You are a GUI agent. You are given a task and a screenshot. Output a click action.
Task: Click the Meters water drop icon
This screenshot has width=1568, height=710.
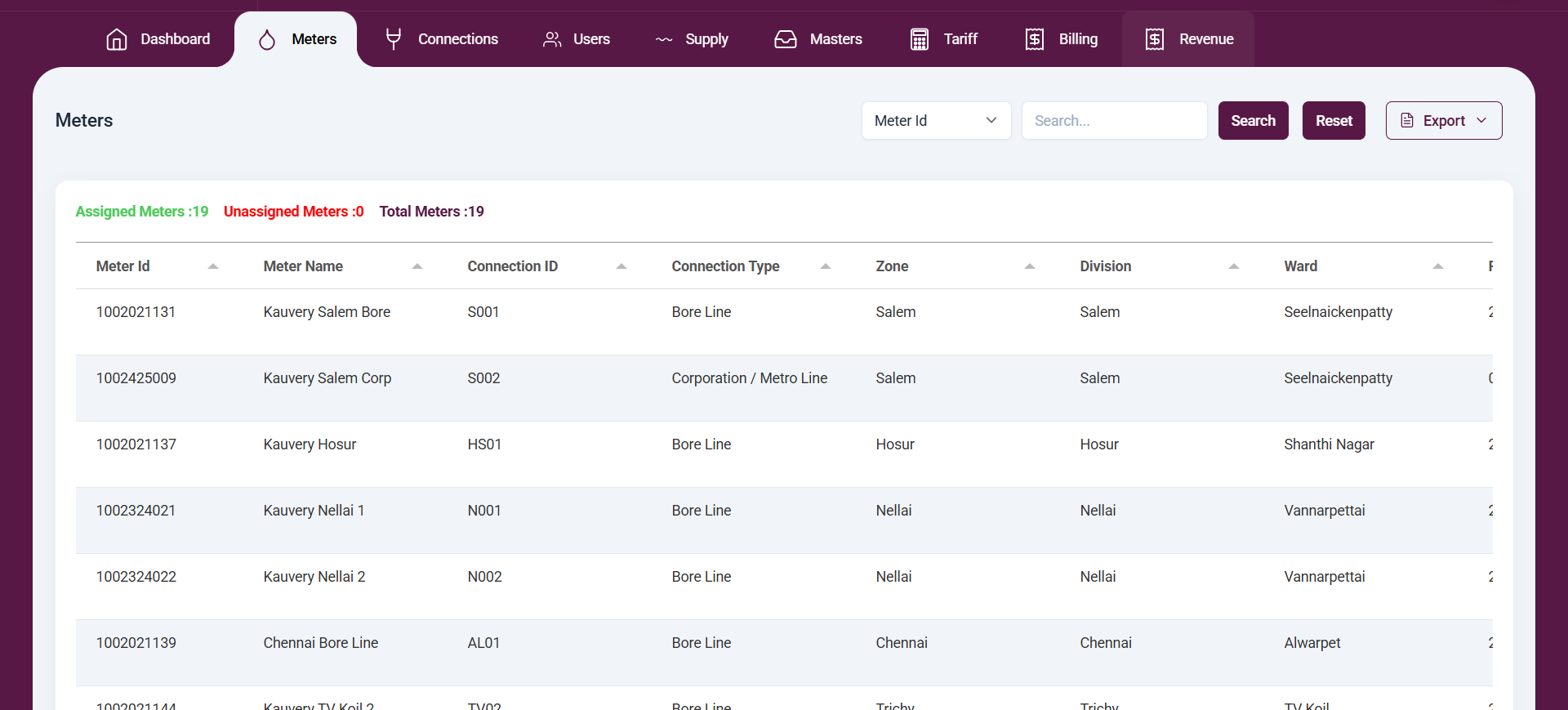[267, 39]
